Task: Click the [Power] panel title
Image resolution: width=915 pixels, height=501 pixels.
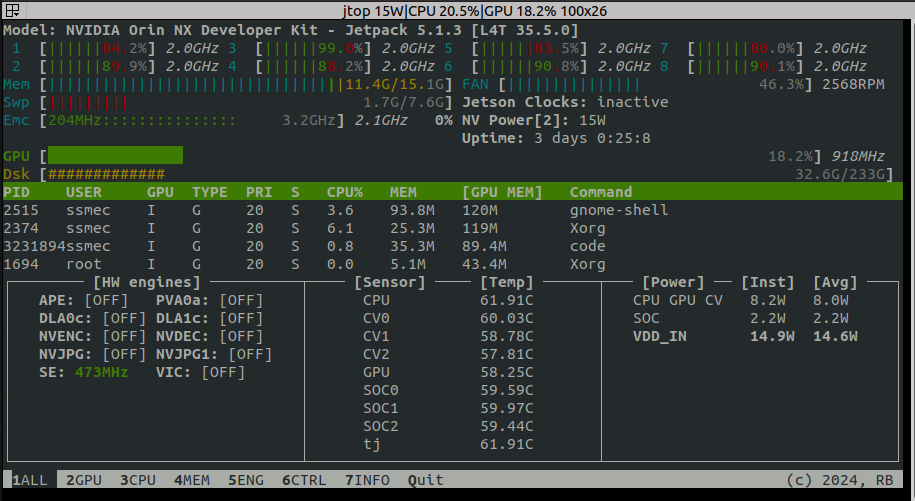Action: pyautogui.click(x=673, y=282)
